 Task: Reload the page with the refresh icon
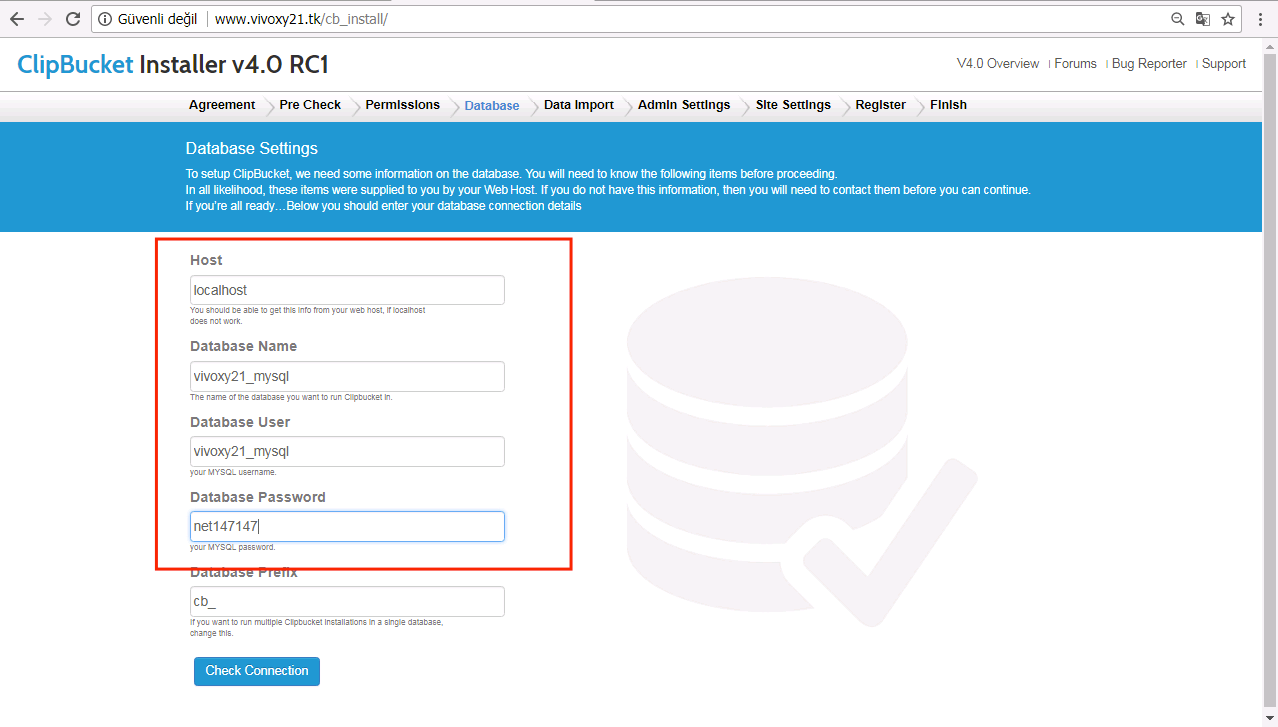tap(73, 19)
